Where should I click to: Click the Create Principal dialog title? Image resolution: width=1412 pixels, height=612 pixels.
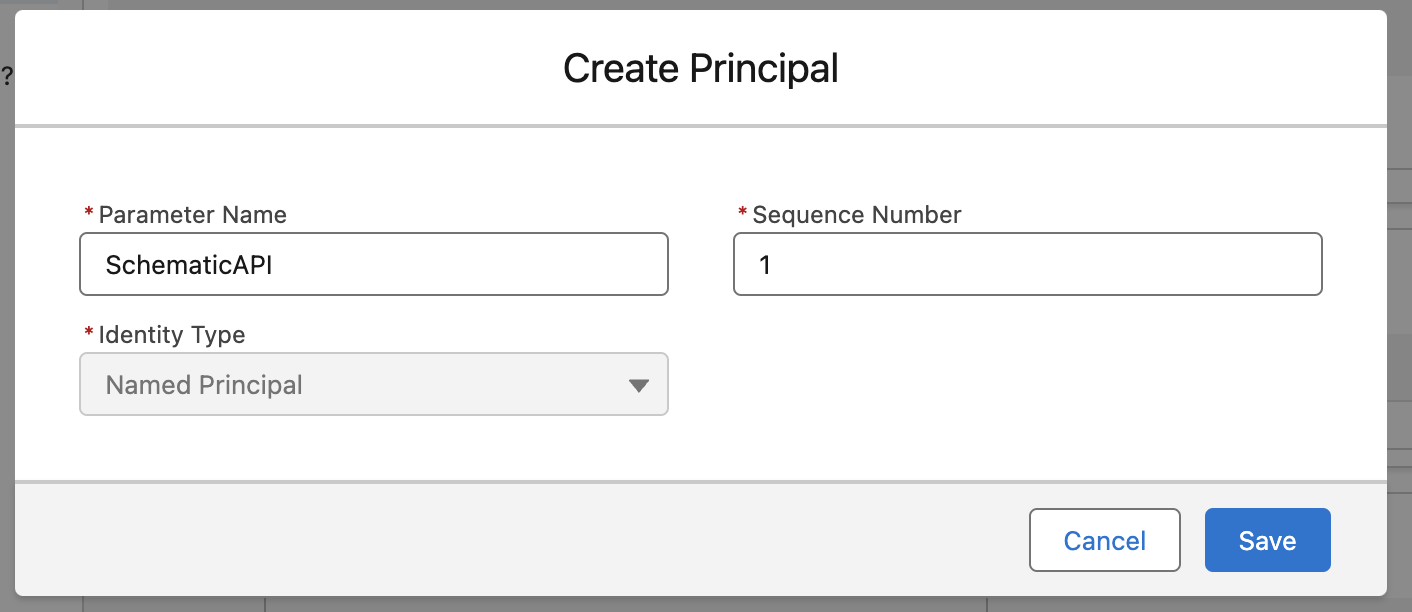[701, 68]
